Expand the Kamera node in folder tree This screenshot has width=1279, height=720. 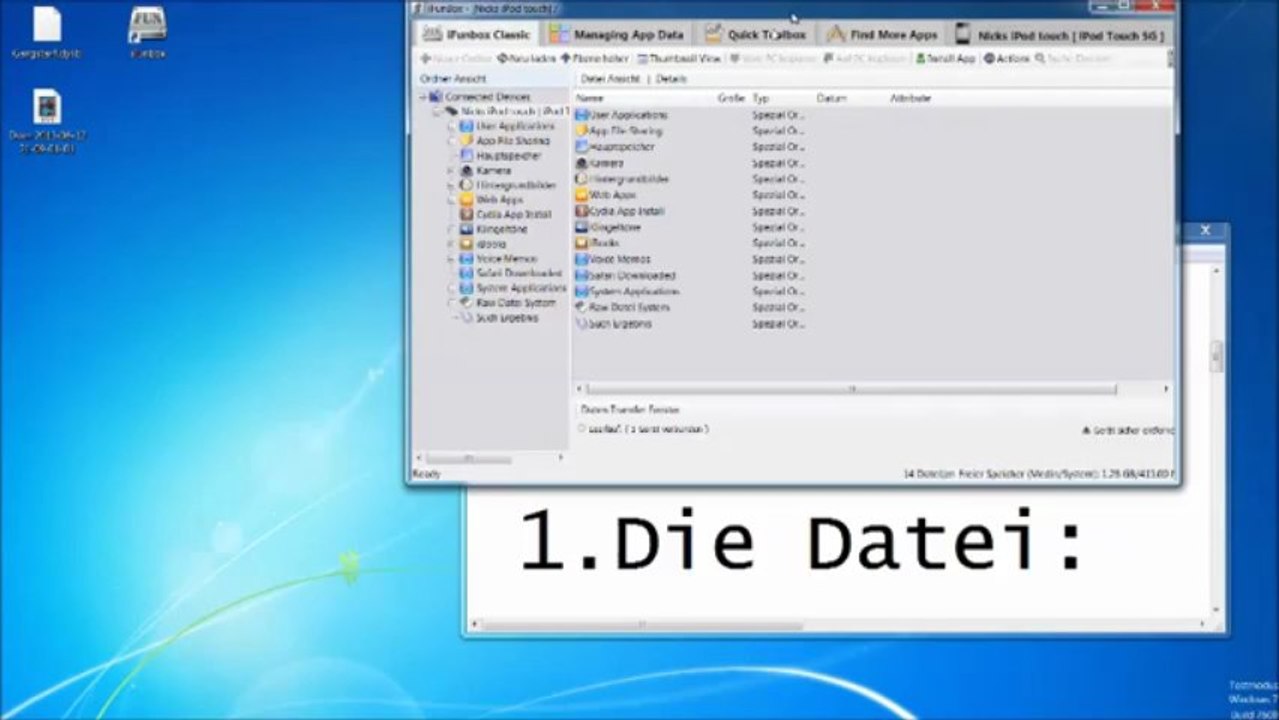coord(451,171)
